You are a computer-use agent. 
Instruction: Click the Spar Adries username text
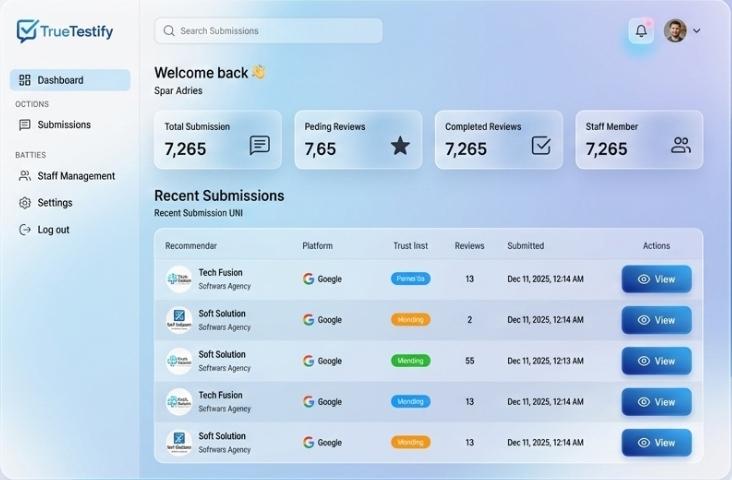[x=178, y=91]
